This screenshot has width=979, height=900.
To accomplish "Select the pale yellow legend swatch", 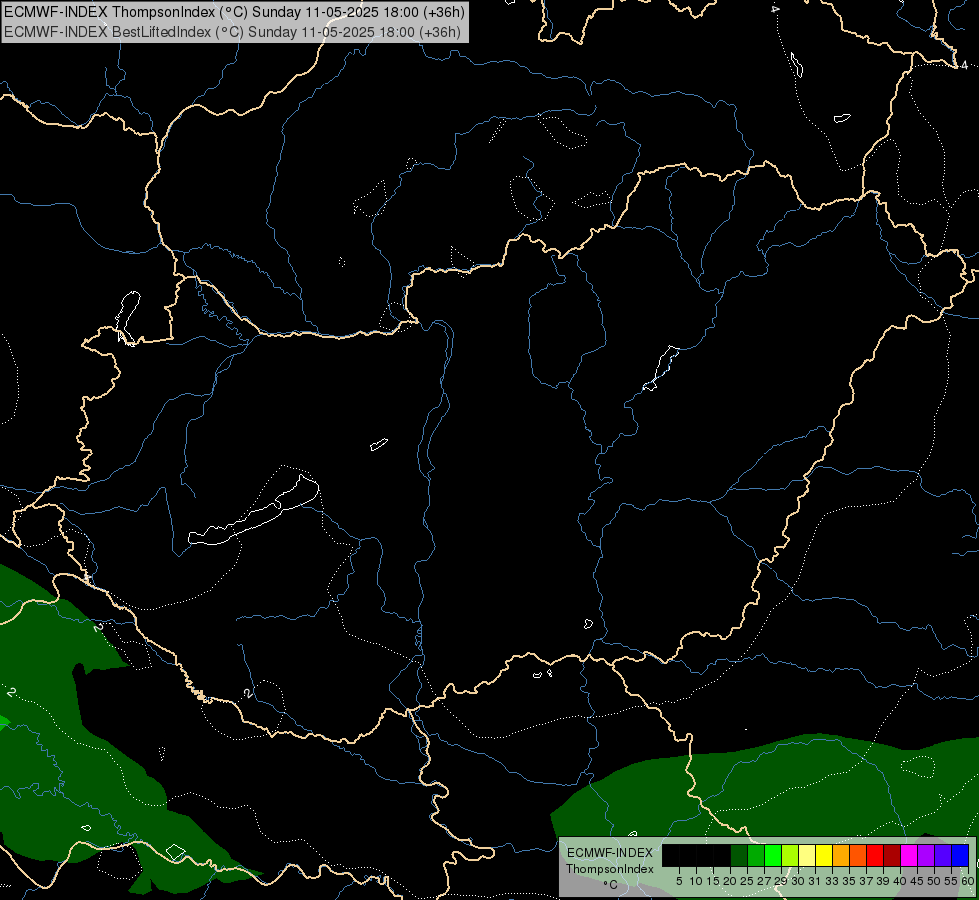I will tap(807, 855).
